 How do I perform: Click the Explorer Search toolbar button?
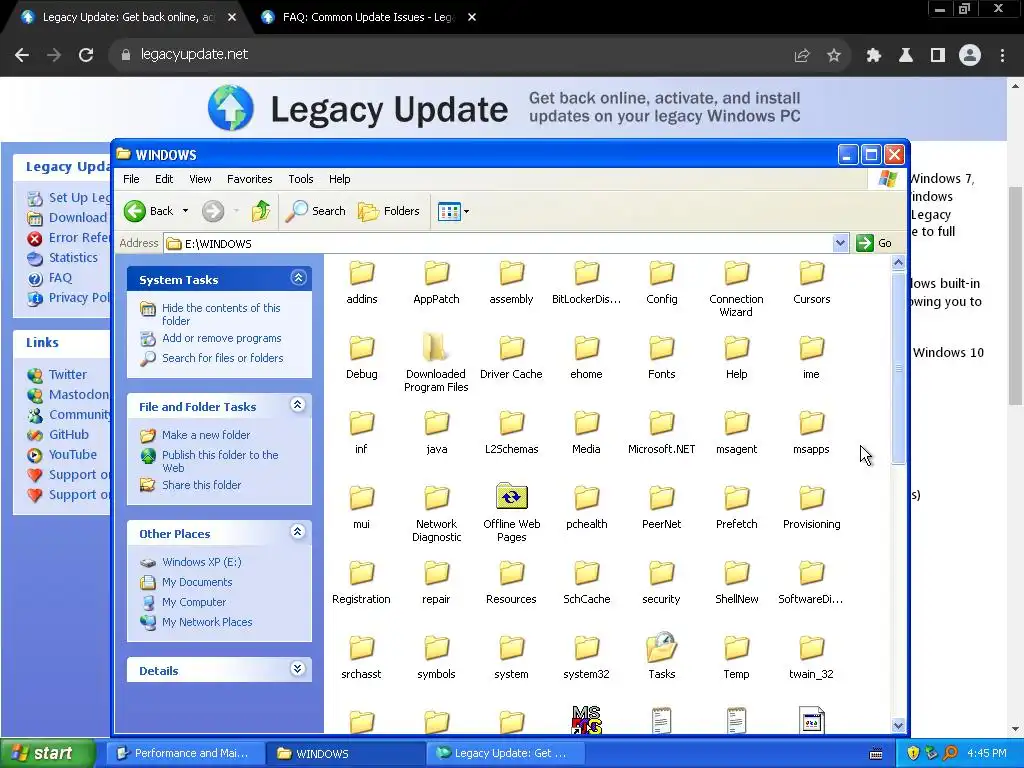tap(315, 211)
